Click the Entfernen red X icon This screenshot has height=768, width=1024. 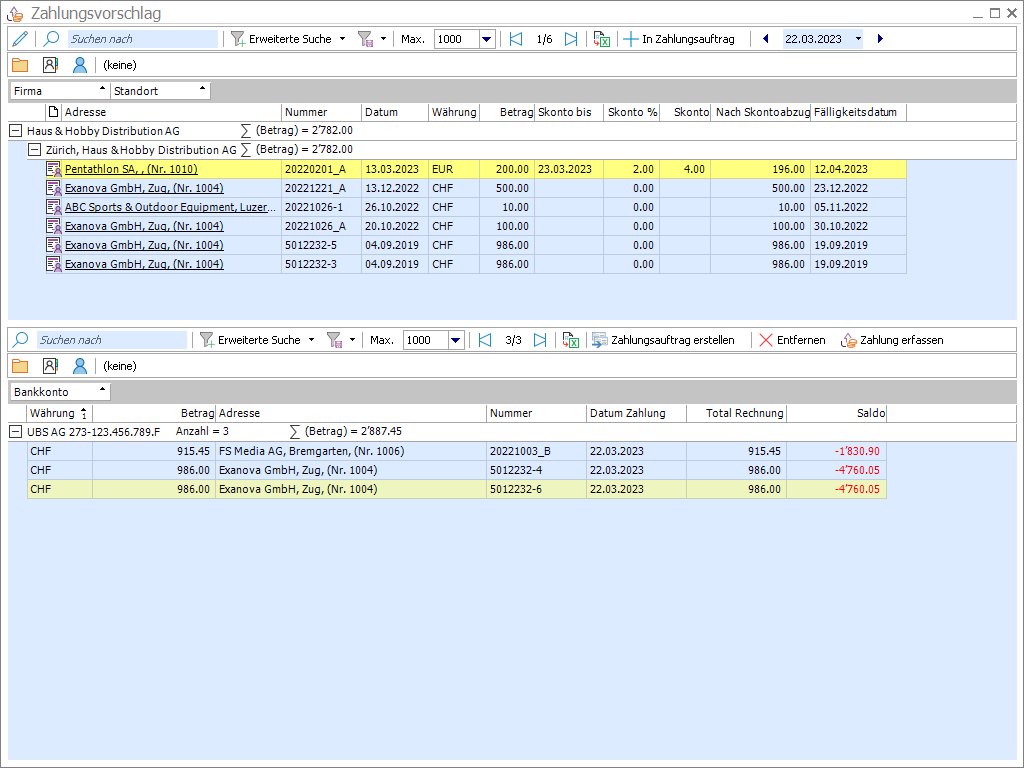[766, 340]
